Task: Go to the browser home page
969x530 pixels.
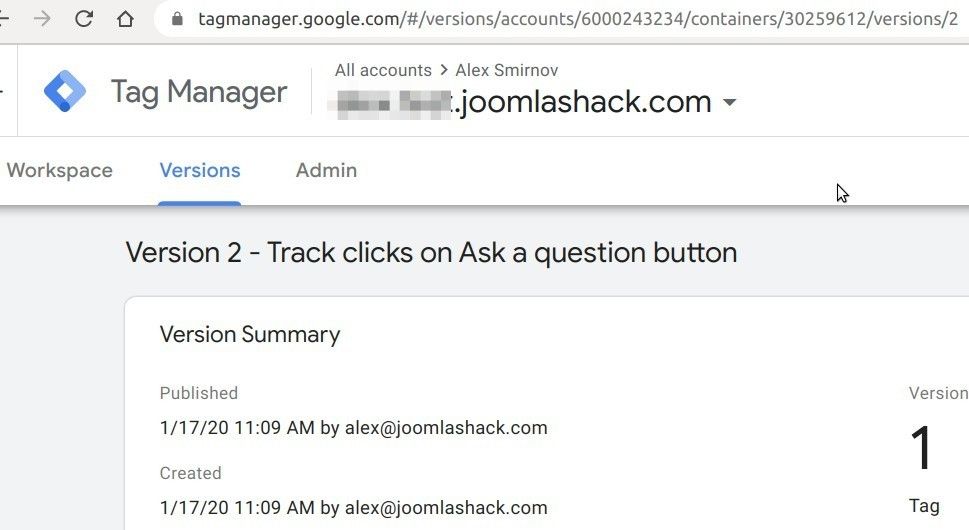Action: tap(125, 19)
